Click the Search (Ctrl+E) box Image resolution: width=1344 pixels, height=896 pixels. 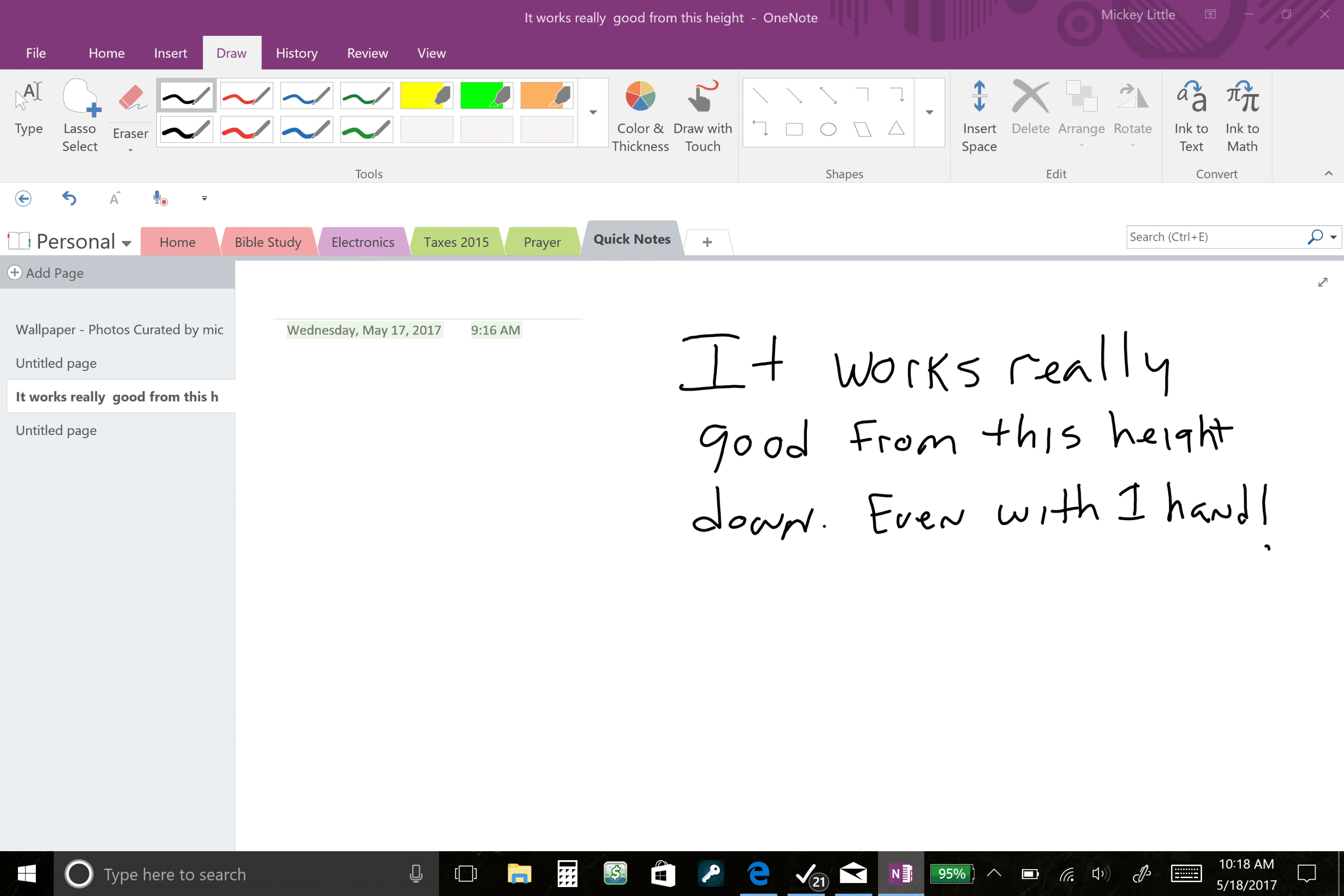pos(1217,237)
